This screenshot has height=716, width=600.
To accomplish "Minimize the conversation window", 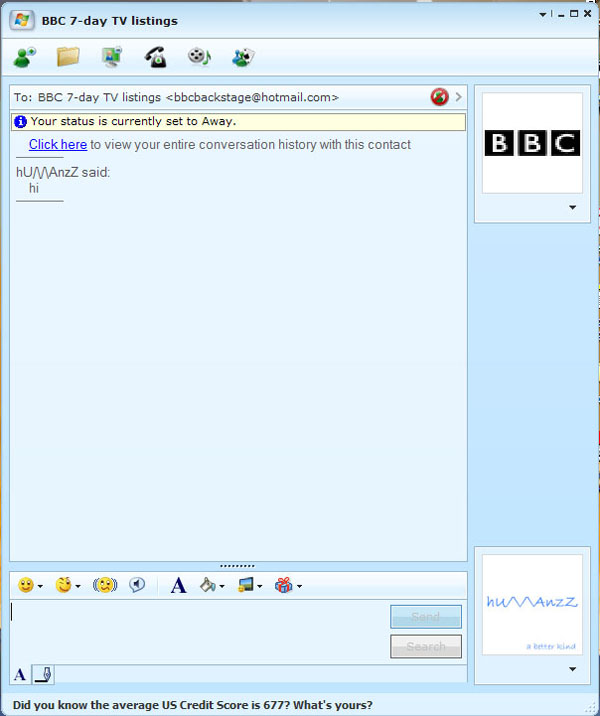I will coord(561,15).
